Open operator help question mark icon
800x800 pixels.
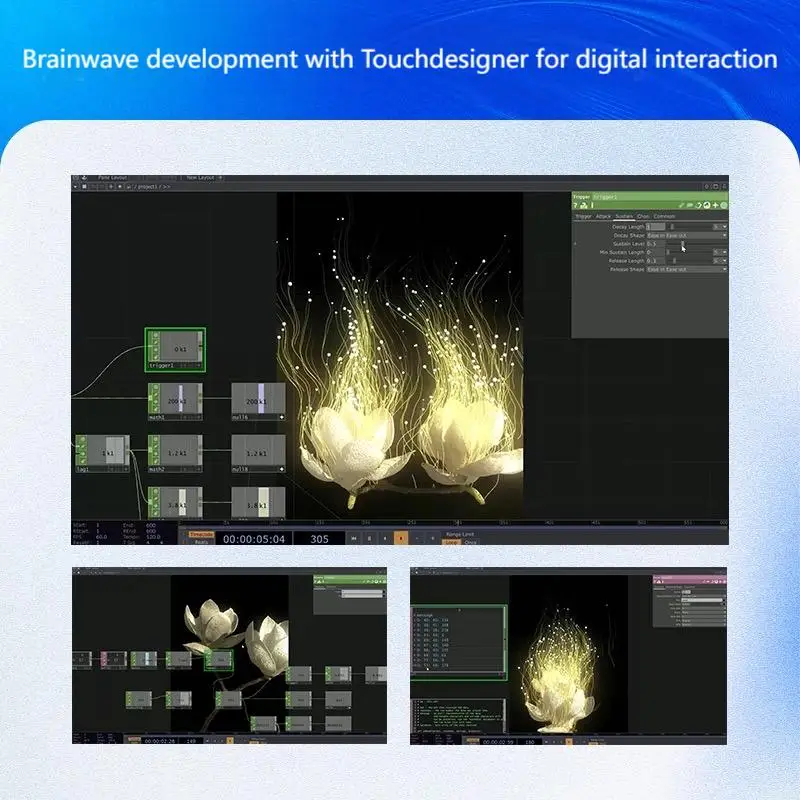(575, 205)
